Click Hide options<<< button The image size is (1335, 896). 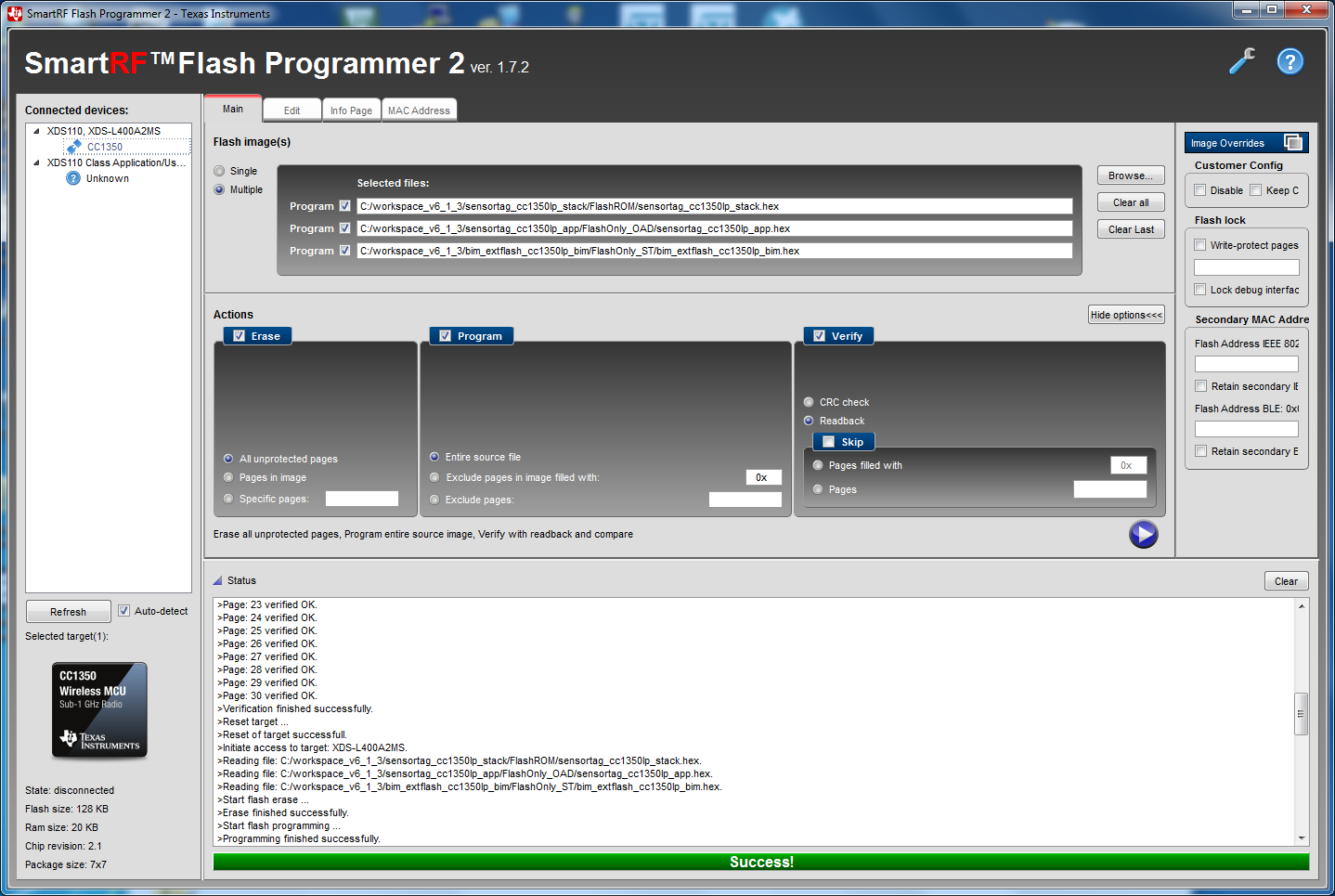point(1126,315)
